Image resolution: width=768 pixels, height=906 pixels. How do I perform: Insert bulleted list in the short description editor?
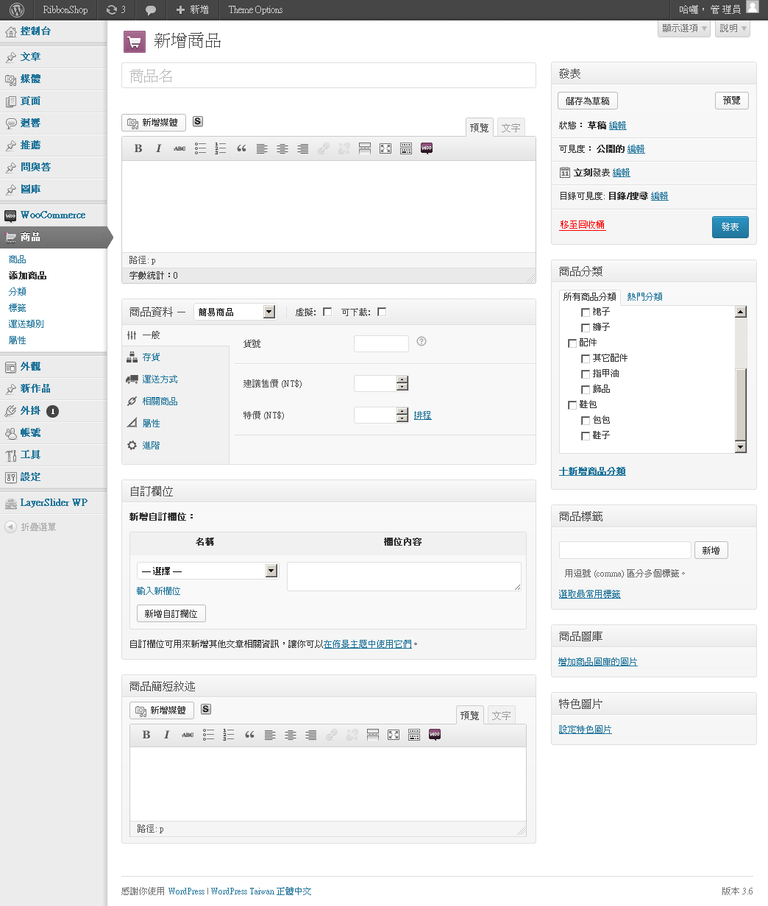coord(209,735)
